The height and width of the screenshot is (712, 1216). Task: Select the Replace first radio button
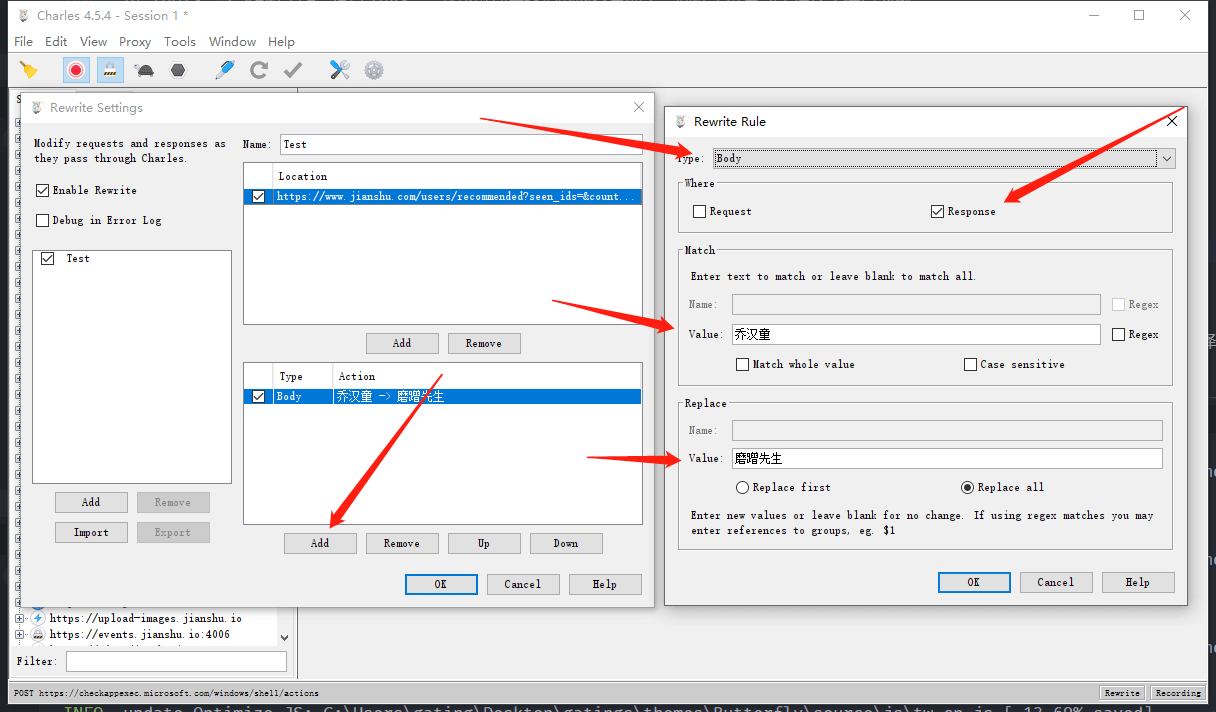click(743, 488)
